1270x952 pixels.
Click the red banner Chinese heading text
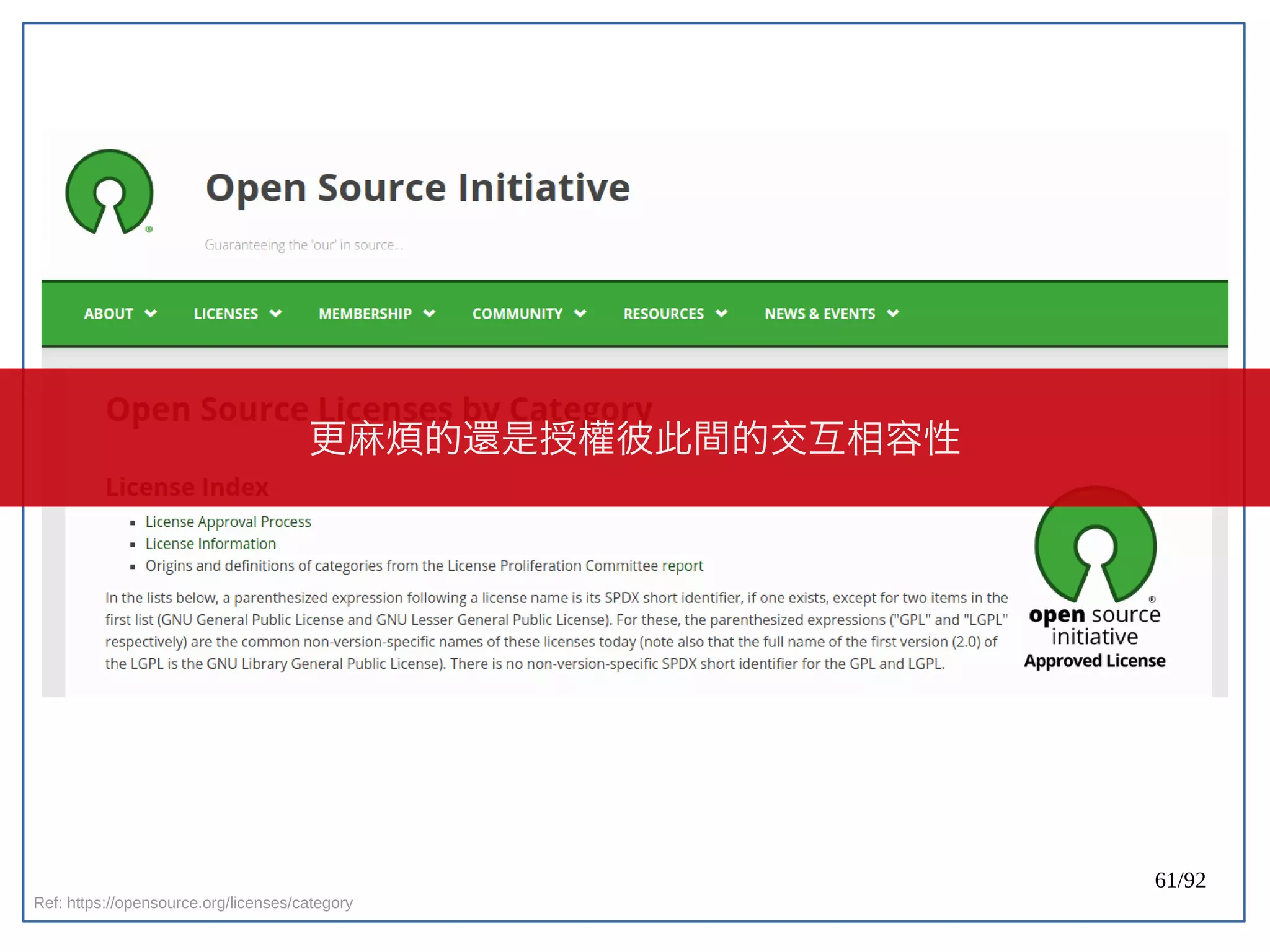pyautogui.click(x=635, y=438)
